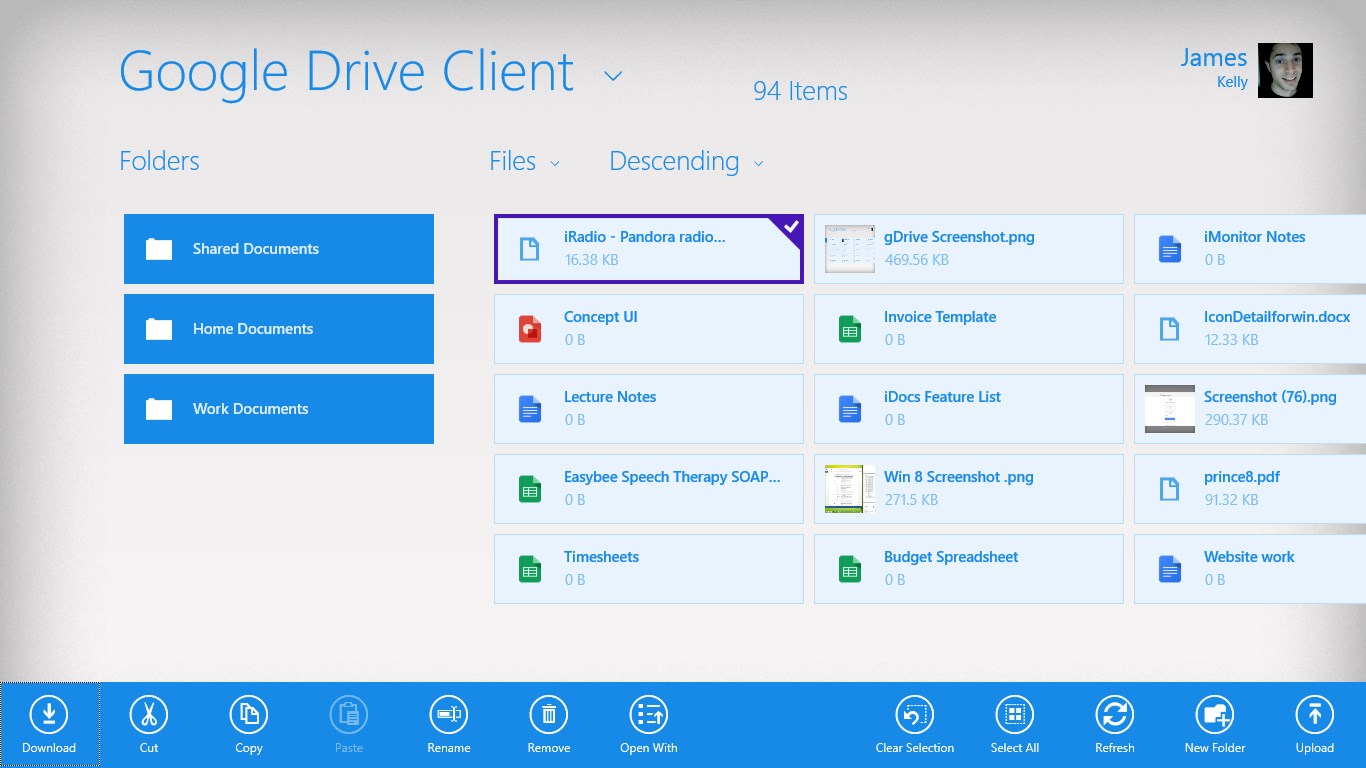Click the Website work file name
The height and width of the screenshot is (768, 1366).
(x=1249, y=557)
